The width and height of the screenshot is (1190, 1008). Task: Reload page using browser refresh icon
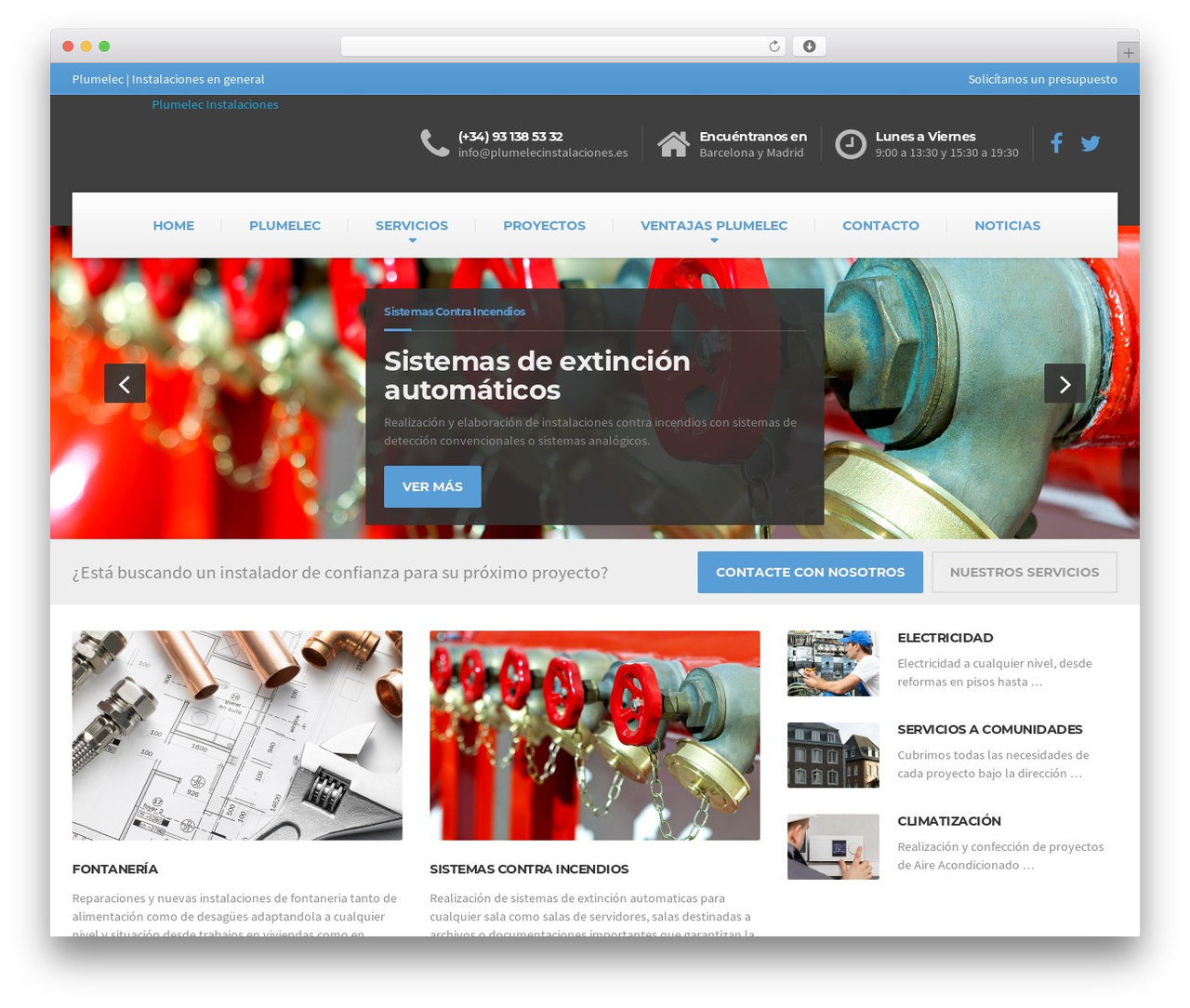[774, 46]
